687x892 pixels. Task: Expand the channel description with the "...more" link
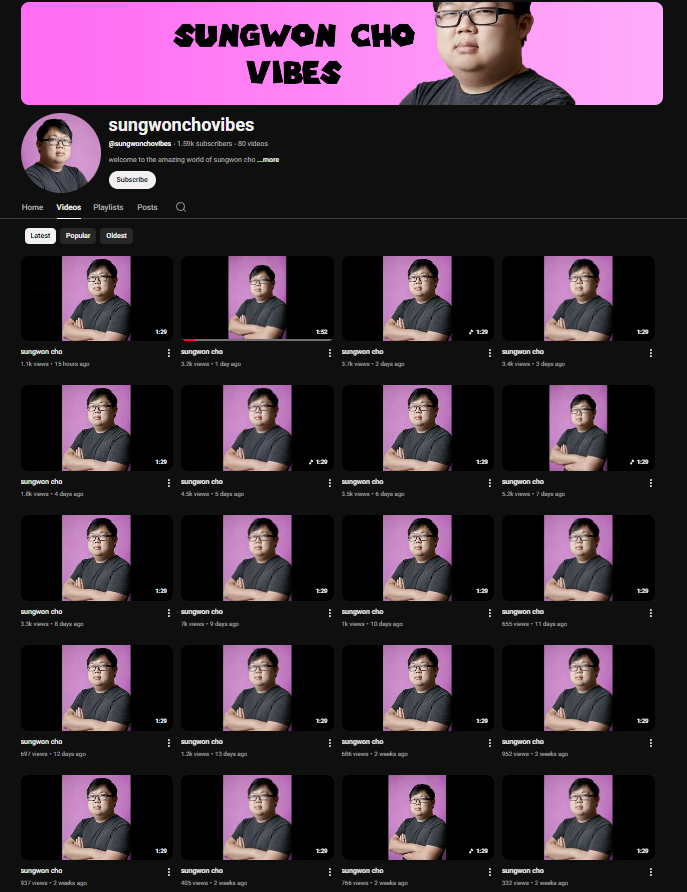coord(267,160)
